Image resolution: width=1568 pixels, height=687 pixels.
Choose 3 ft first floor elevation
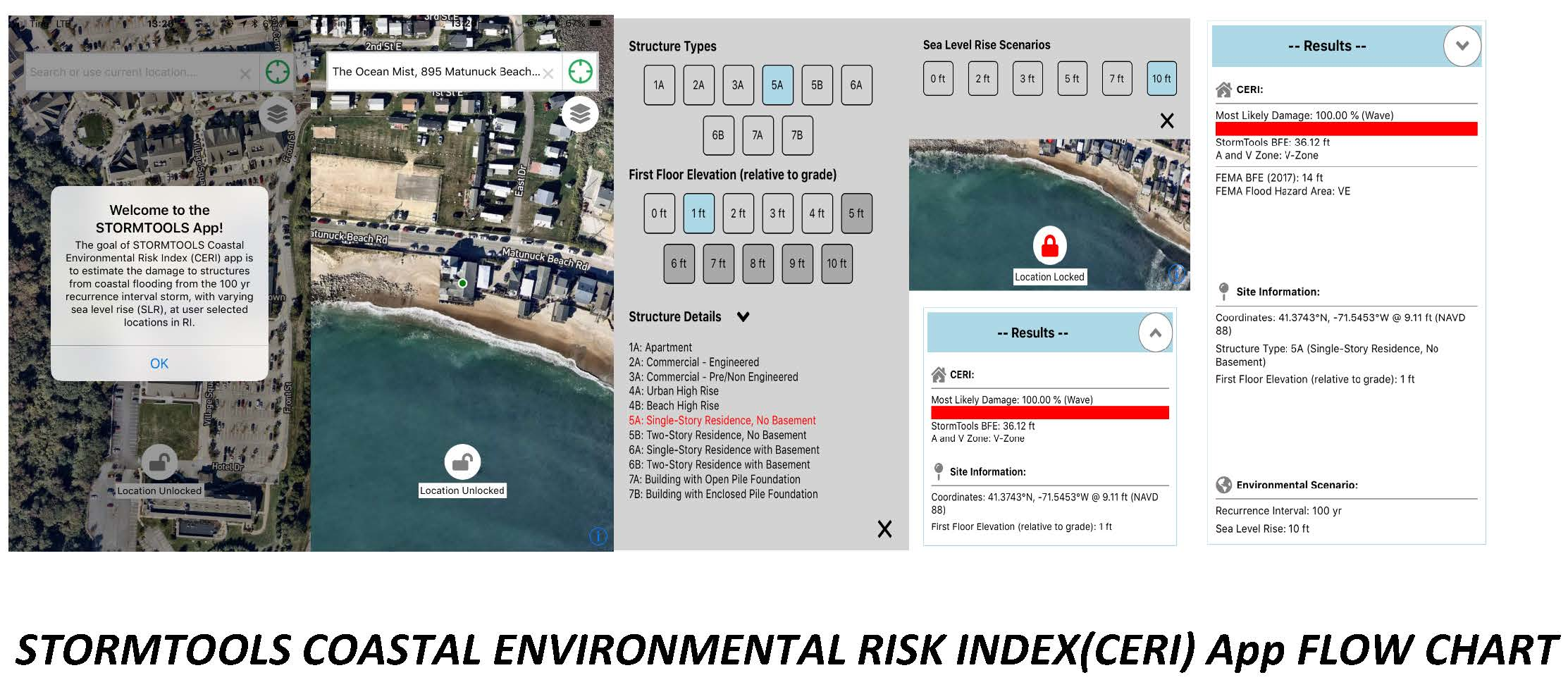point(777,213)
